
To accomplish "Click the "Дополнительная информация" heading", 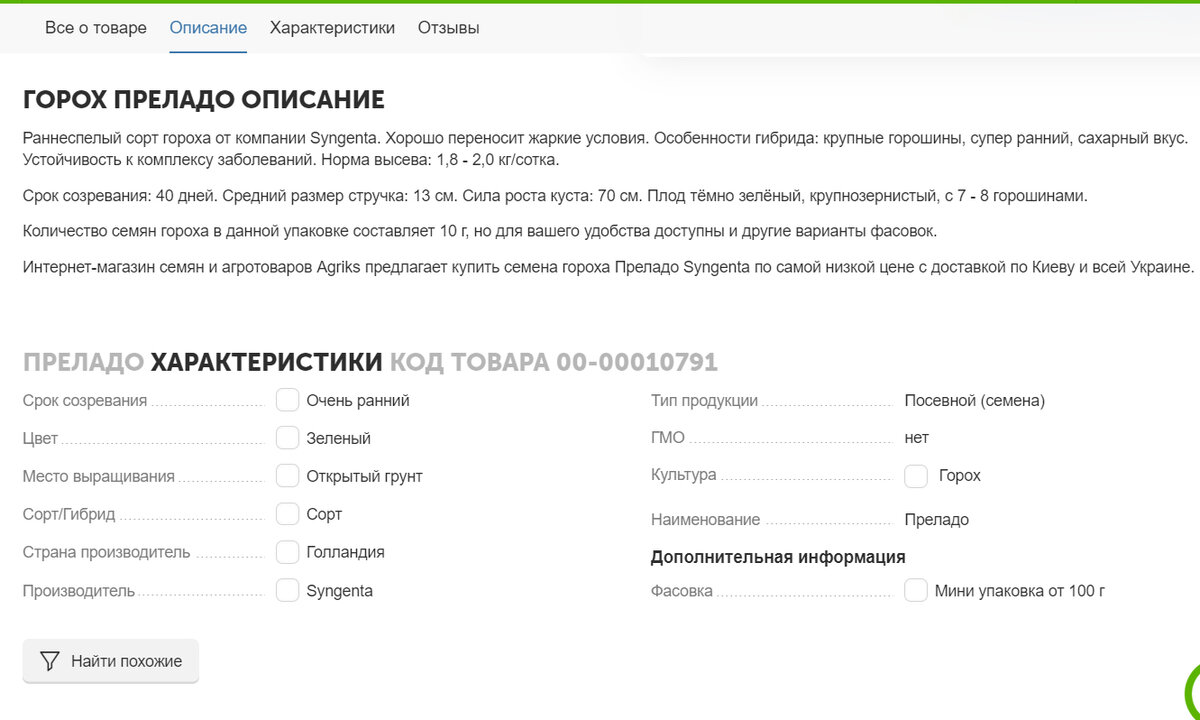I will [778, 557].
